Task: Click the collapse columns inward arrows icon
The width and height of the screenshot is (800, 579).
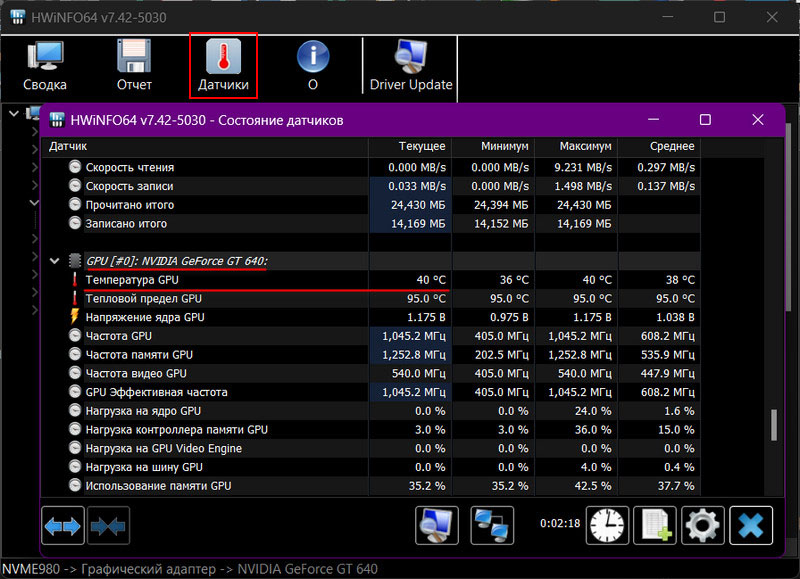Action: click(108, 526)
